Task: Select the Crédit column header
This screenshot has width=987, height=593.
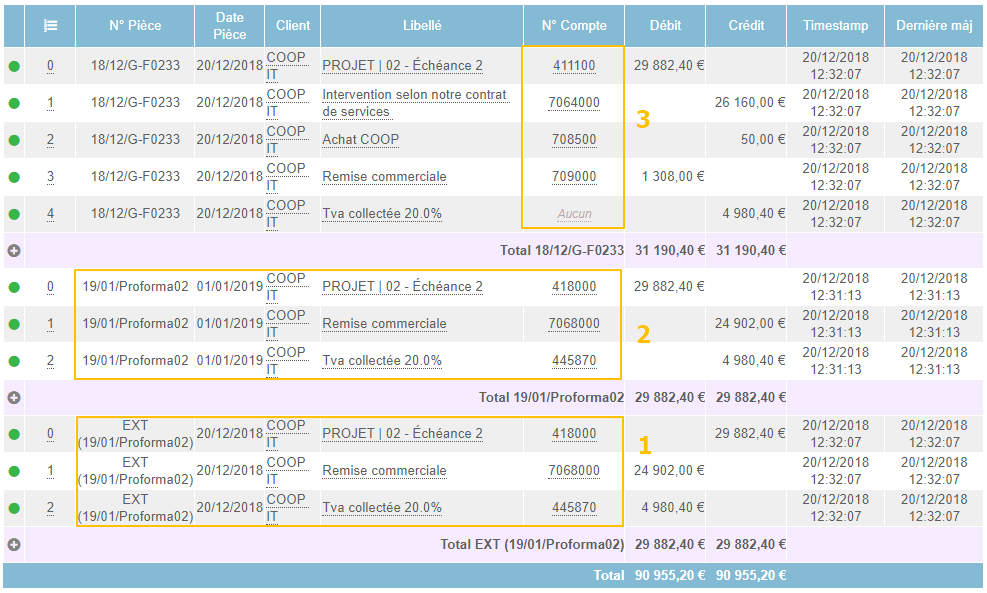Action: click(746, 26)
